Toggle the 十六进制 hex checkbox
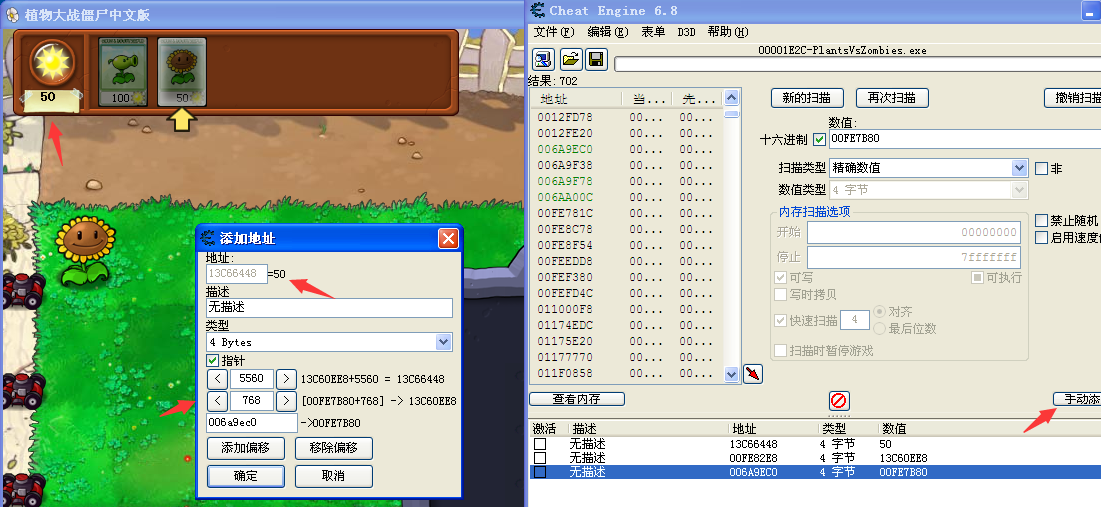 (819, 139)
